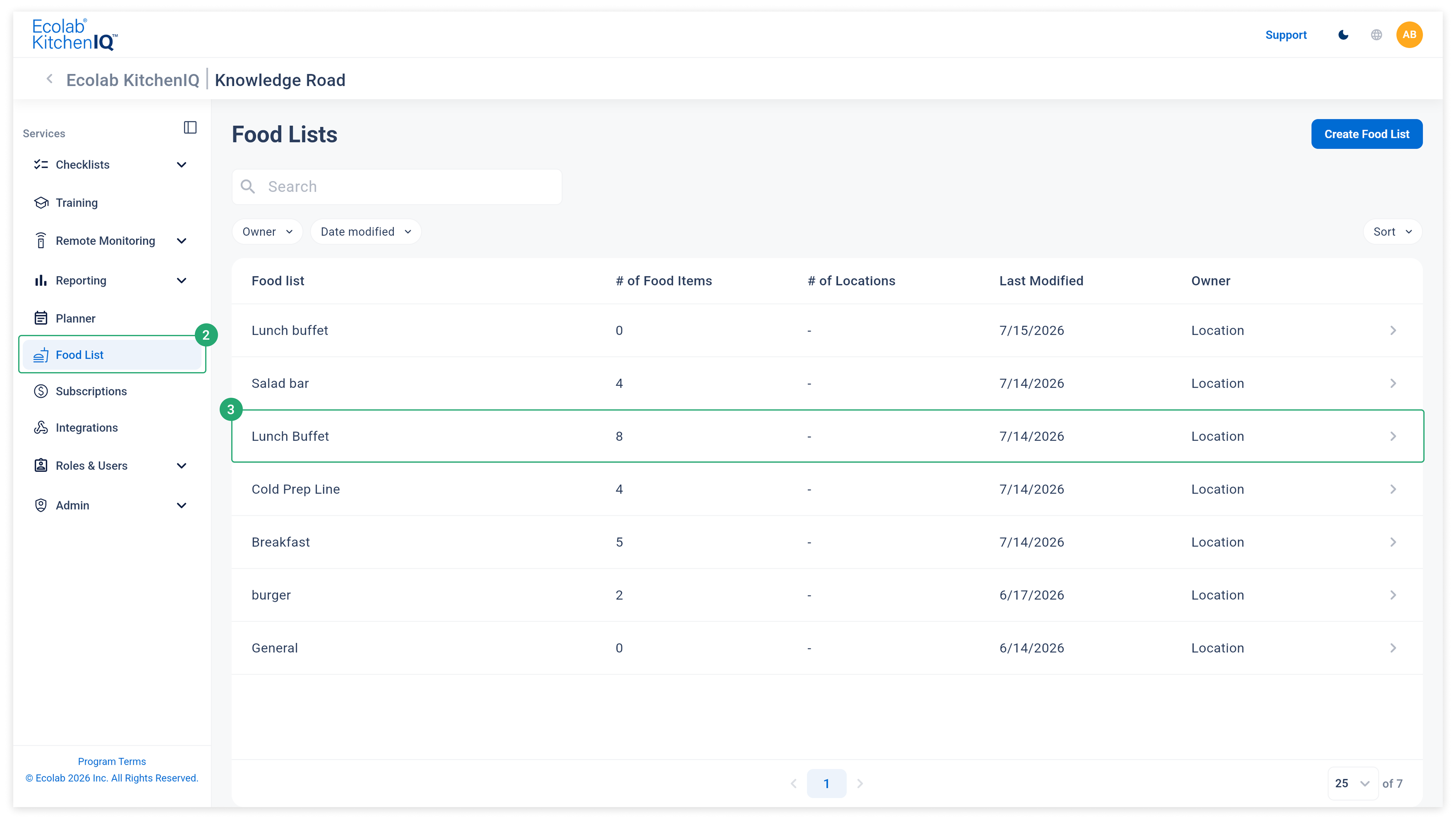The width and height of the screenshot is (1456, 822).
Task: Click the Create Food List button
Action: click(x=1367, y=134)
